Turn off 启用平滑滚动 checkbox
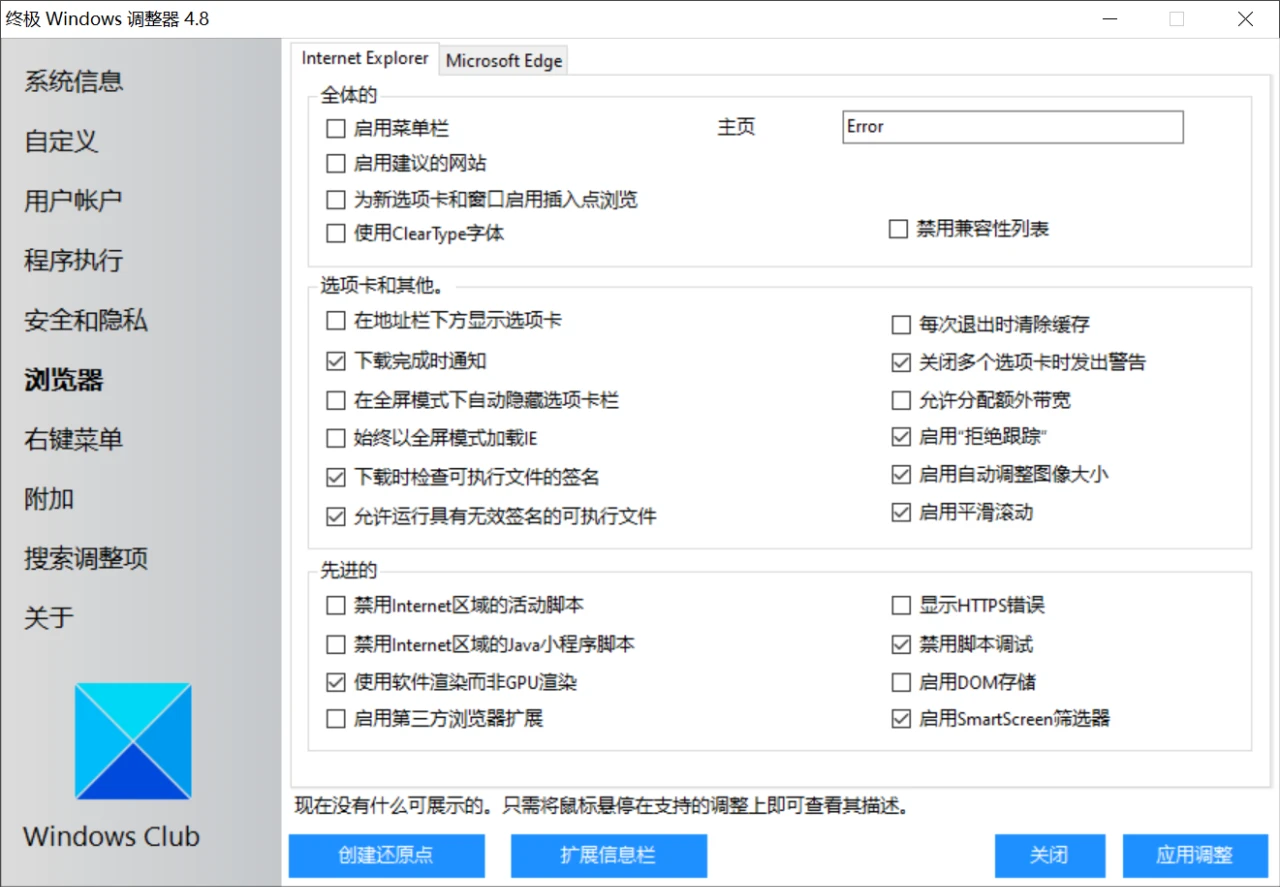The image size is (1280, 887). pyautogui.click(x=901, y=512)
